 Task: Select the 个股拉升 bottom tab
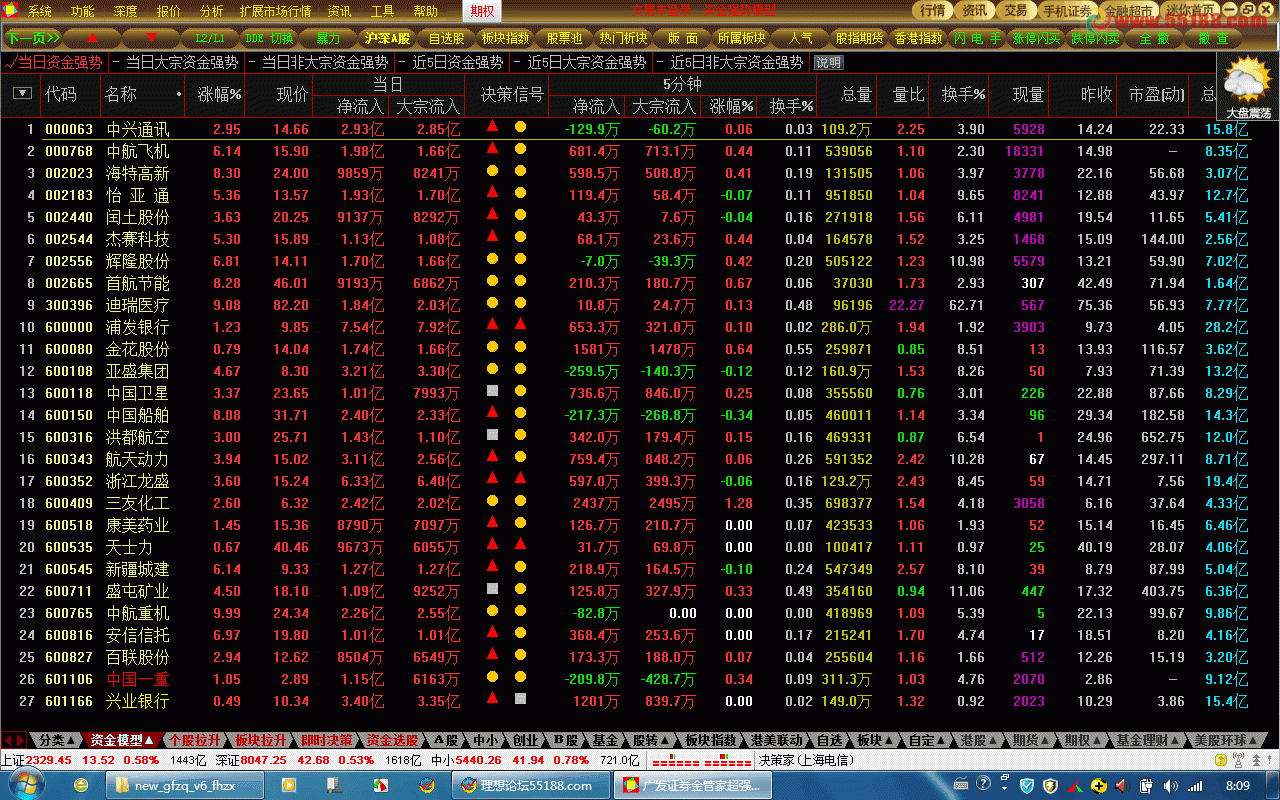tap(195, 740)
